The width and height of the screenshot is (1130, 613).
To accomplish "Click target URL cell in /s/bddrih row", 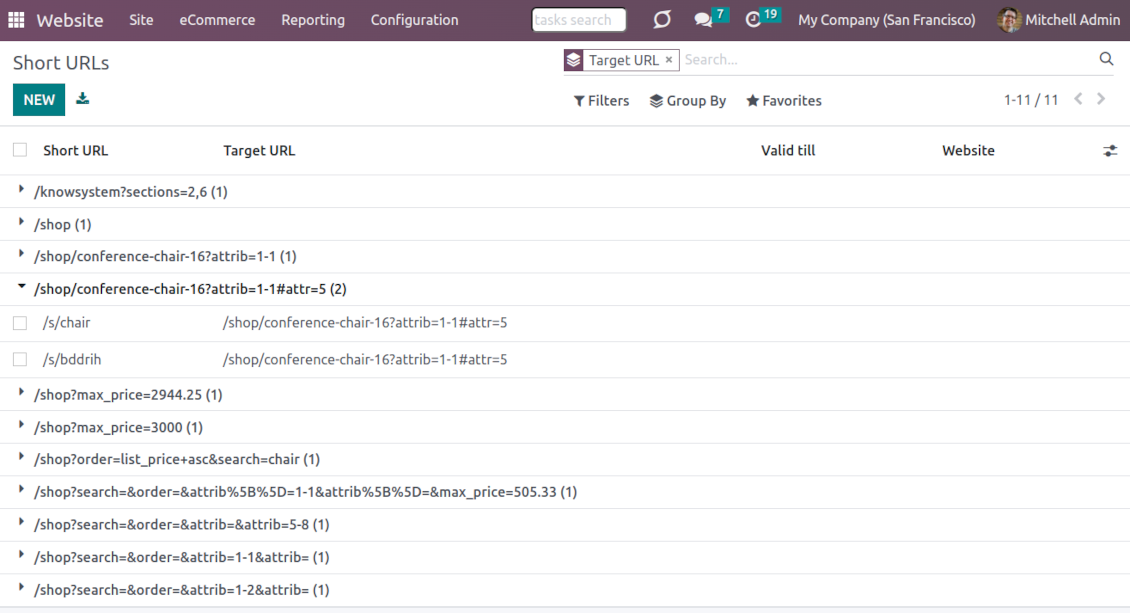I will [x=365, y=359].
